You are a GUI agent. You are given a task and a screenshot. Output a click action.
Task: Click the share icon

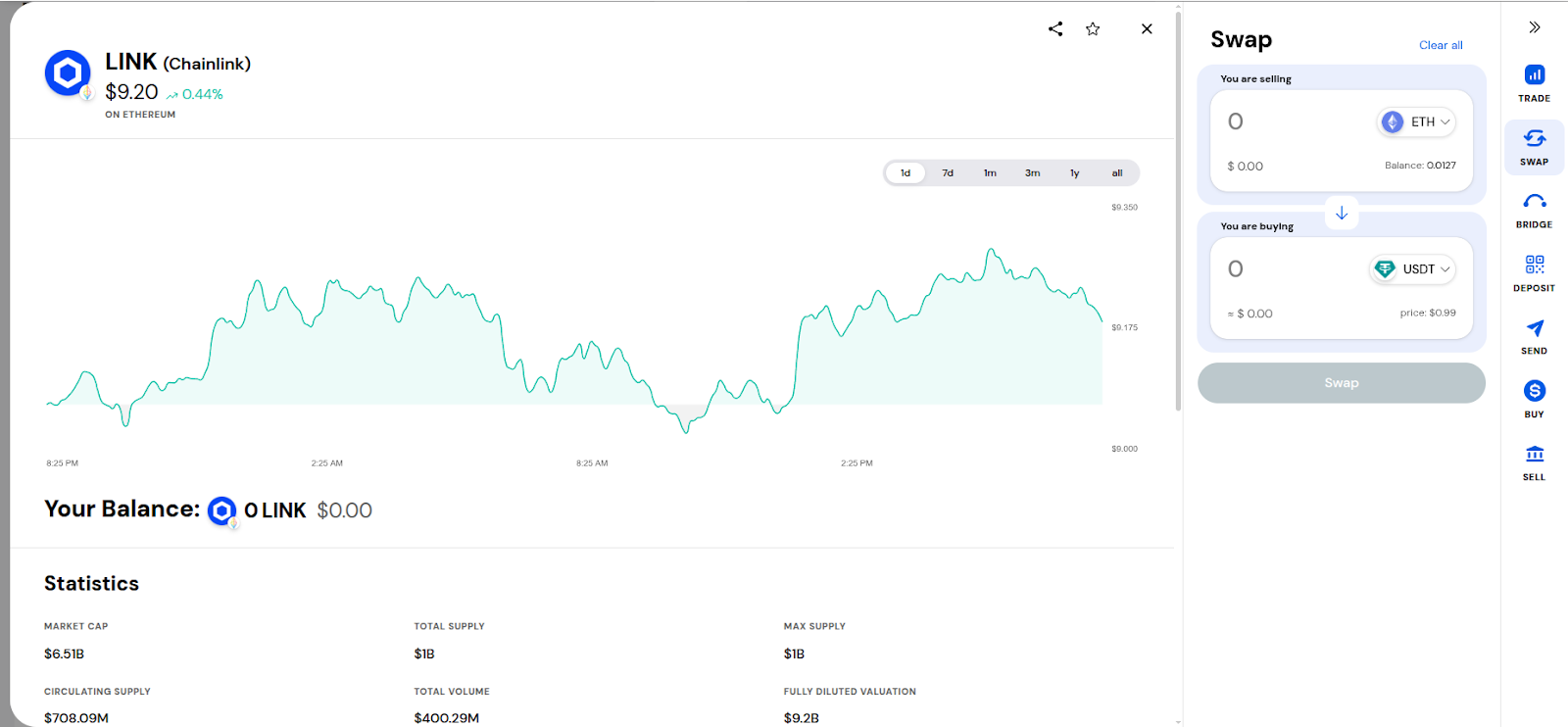click(1055, 29)
